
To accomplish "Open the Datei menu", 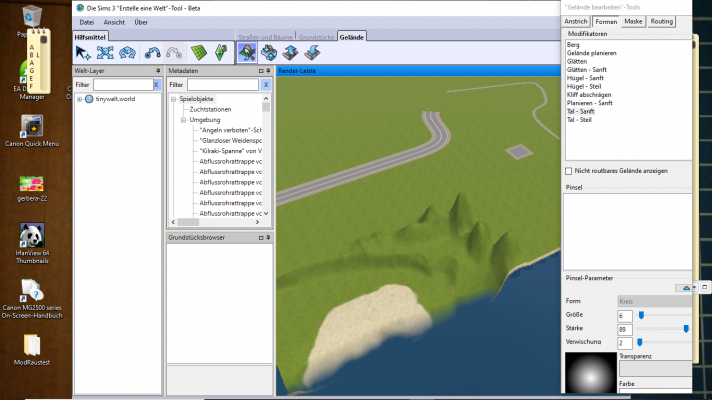I will tap(87, 22).
